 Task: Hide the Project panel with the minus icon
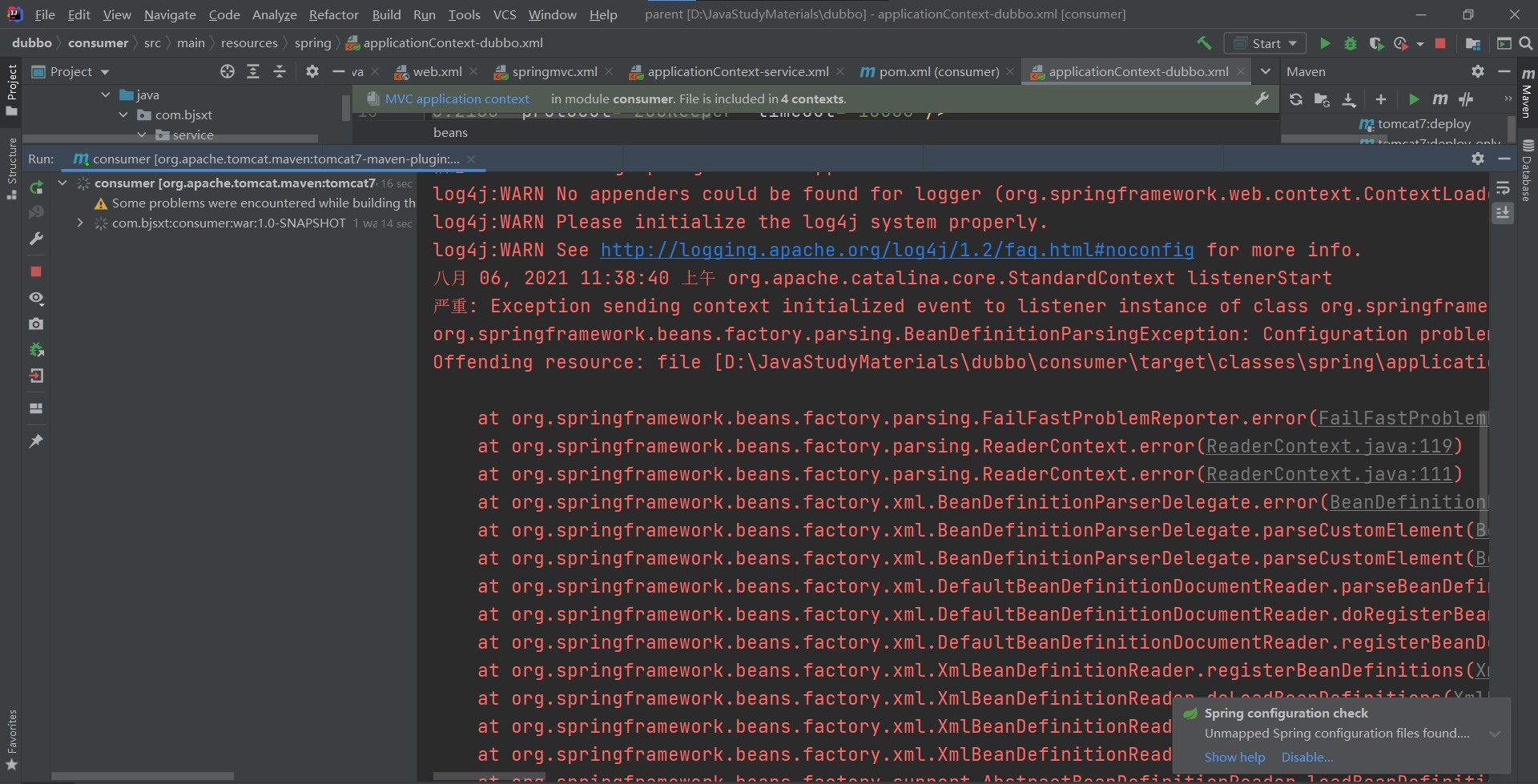point(338,72)
